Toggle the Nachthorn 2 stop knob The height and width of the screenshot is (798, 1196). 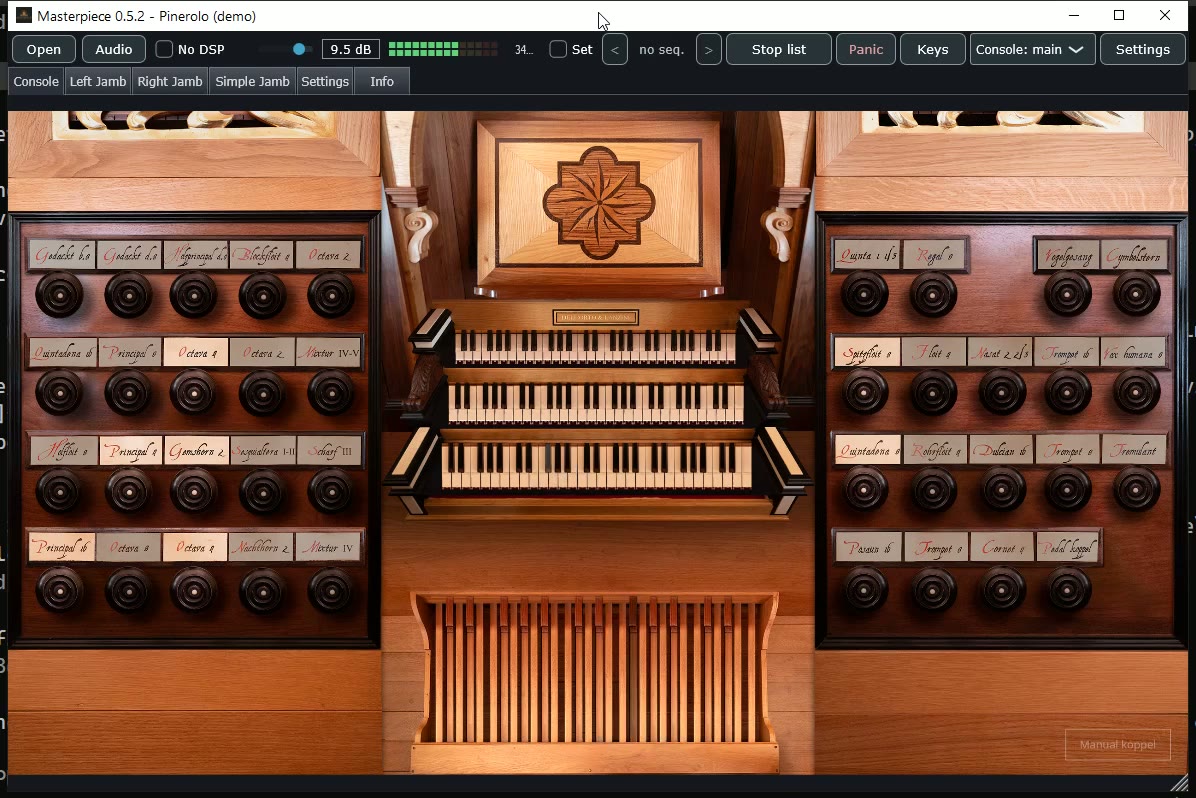(x=262, y=590)
